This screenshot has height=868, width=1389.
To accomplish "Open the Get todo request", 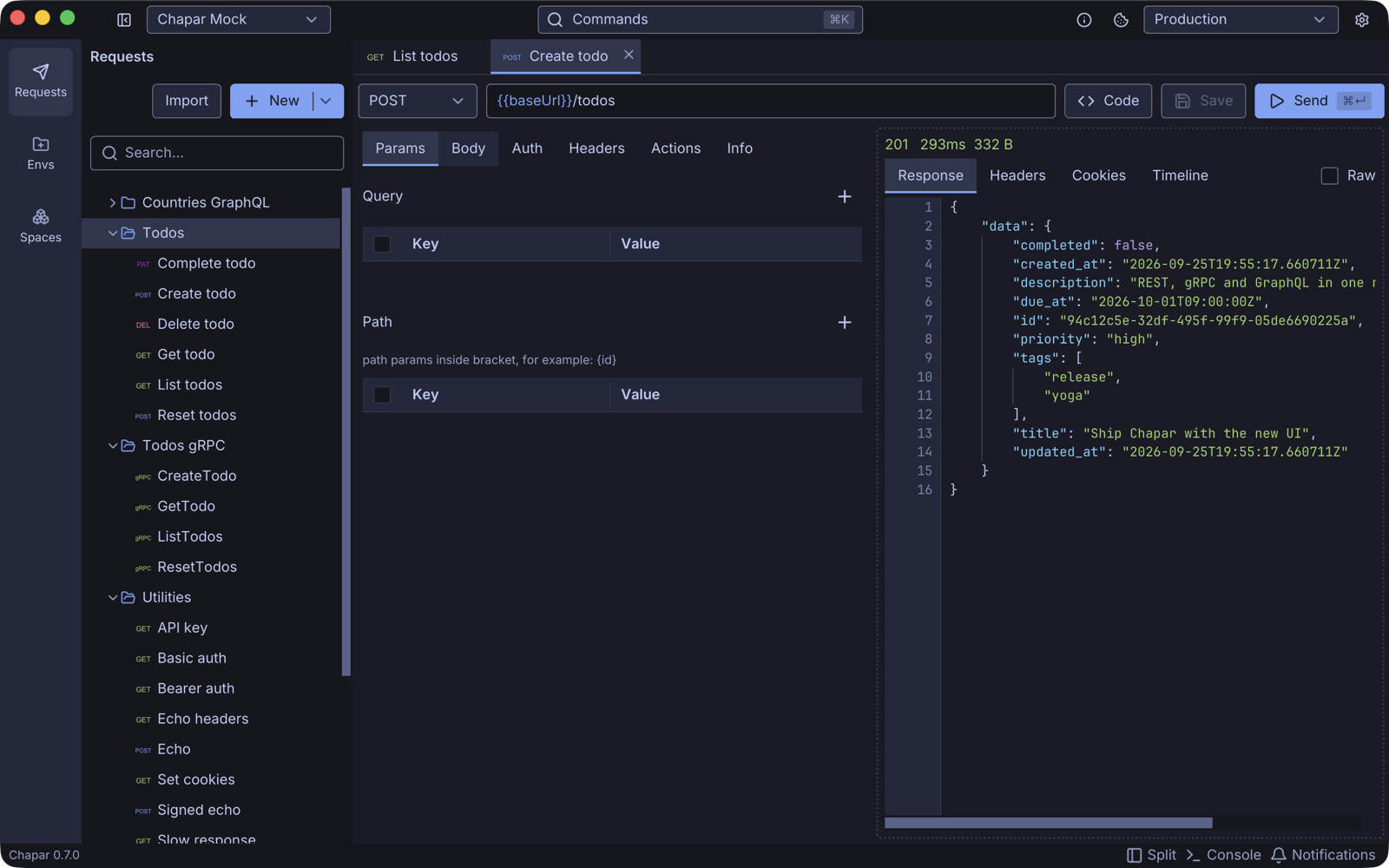I will [x=212, y=354].
